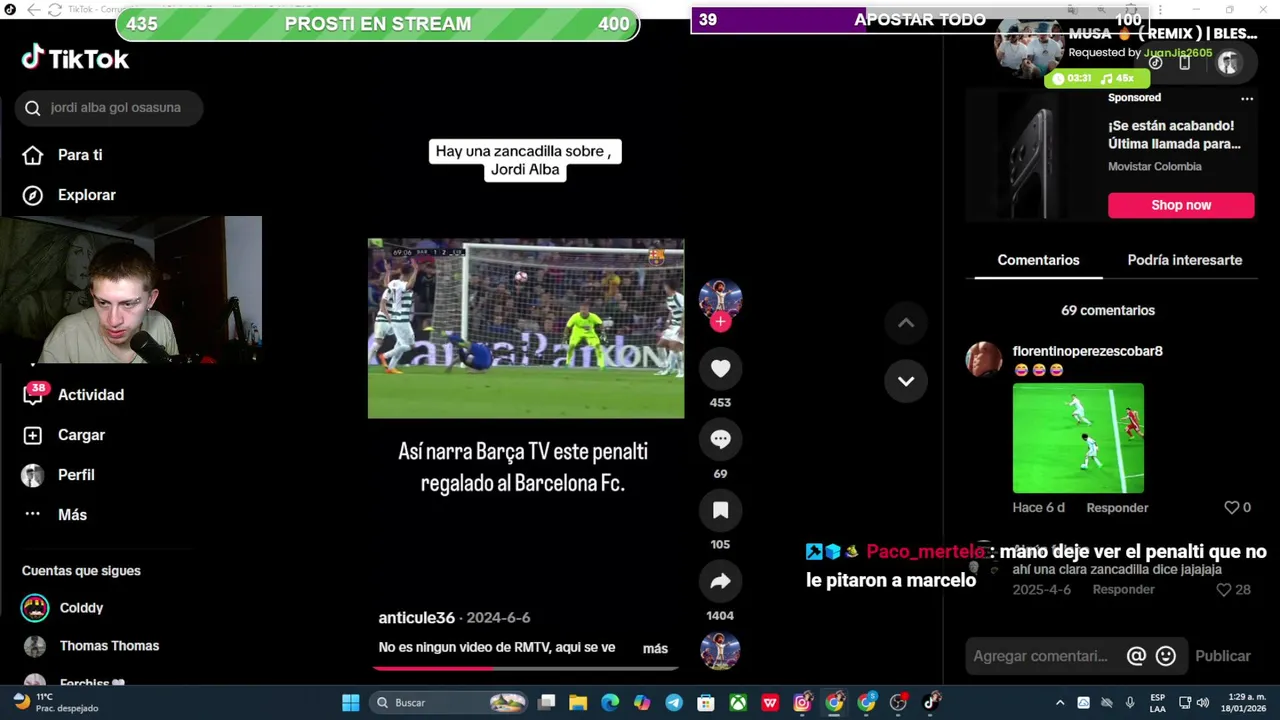The image size is (1280, 720).
Task: Open Copilot from taskbar
Action: (642, 703)
